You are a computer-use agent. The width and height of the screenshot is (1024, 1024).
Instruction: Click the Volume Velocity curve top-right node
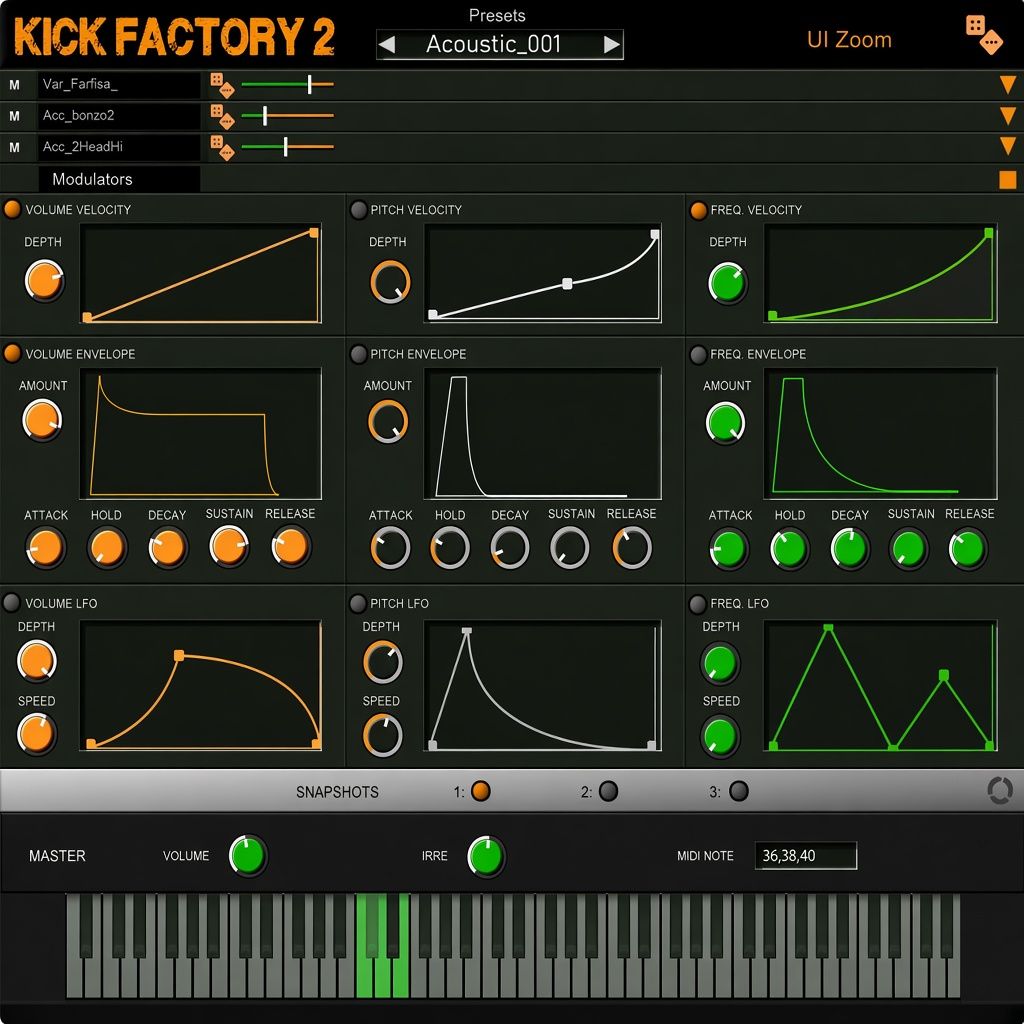pyautogui.click(x=314, y=232)
